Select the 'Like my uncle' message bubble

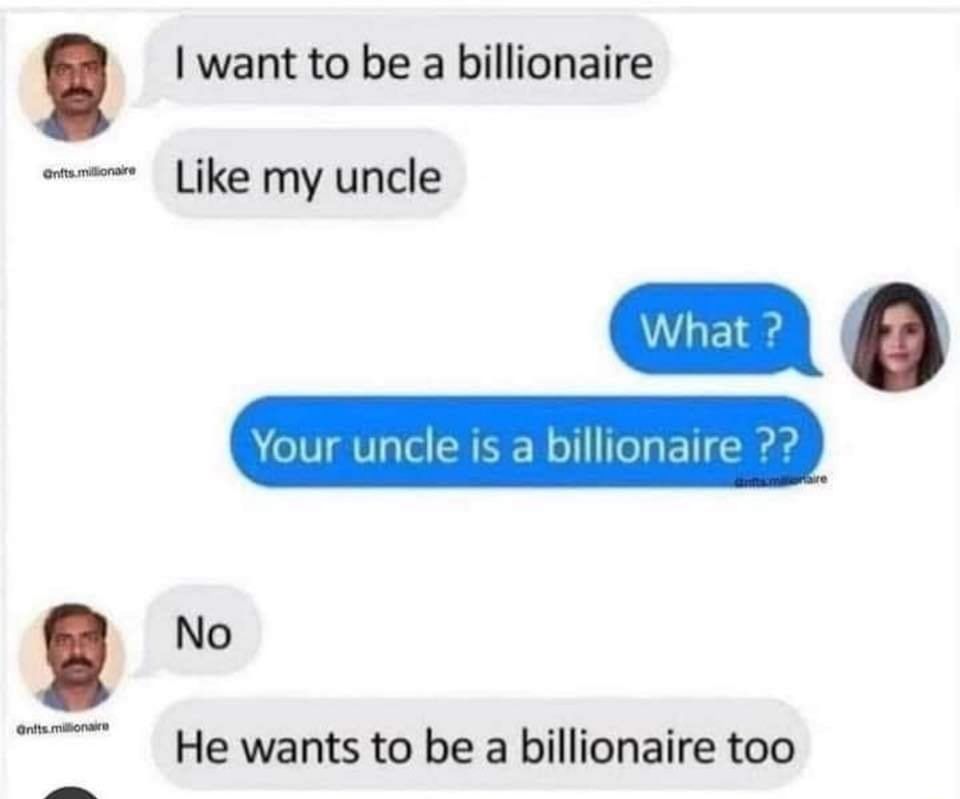(309, 176)
